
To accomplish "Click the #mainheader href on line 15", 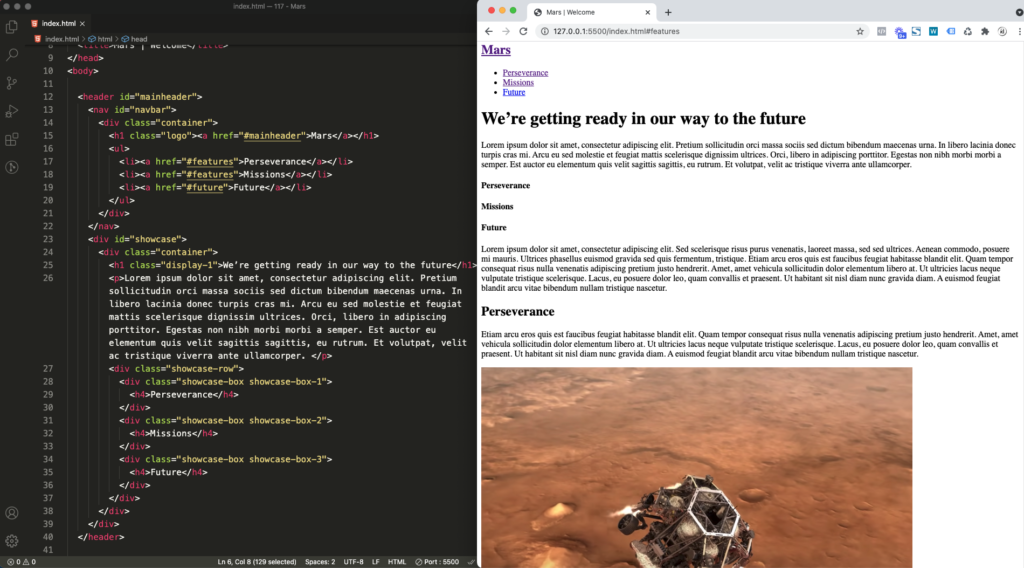I will tap(272, 136).
